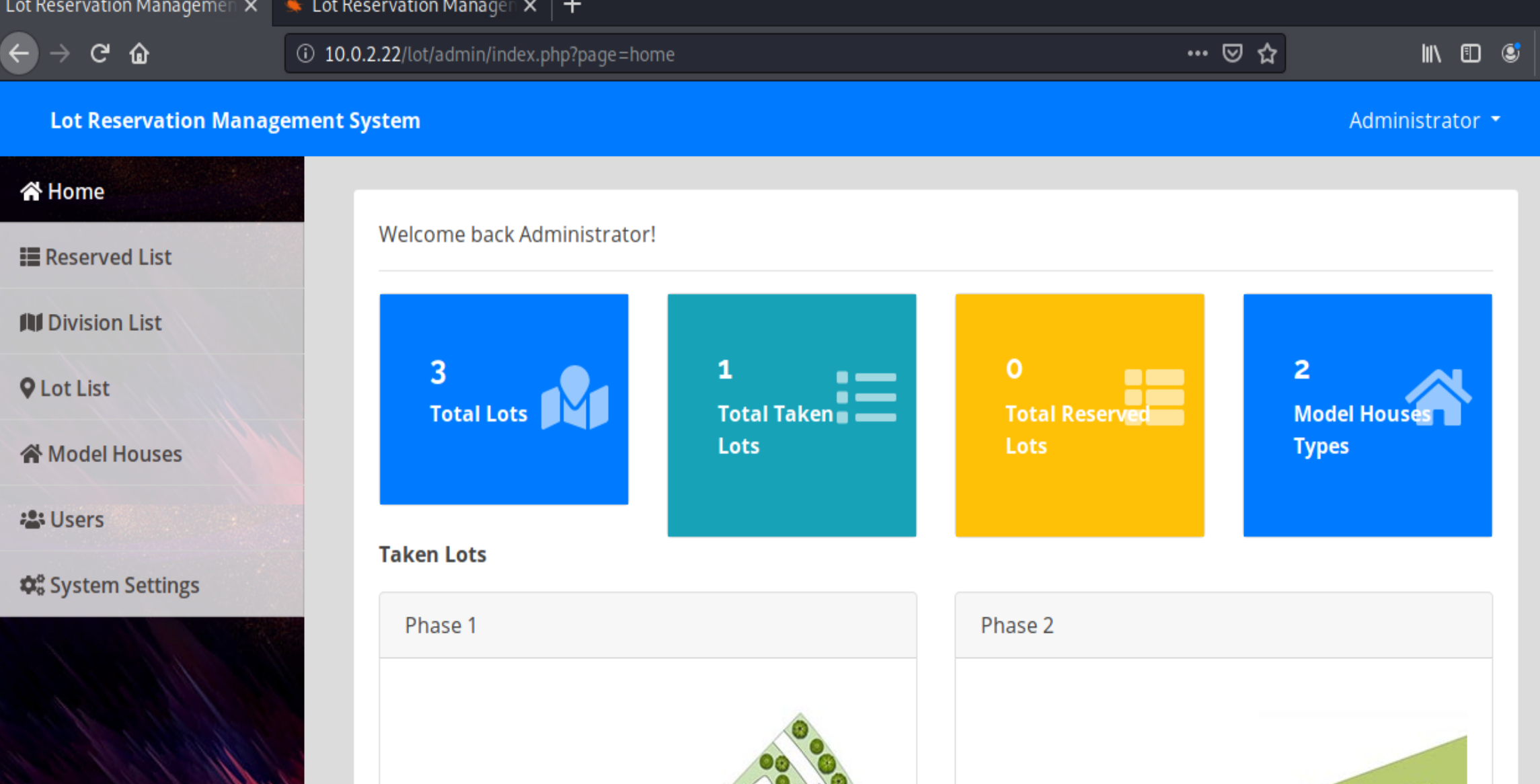The width and height of the screenshot is (1540, 784).
Task: Click the Lot Reservation Management System title
Action: [x=235, y=120]
